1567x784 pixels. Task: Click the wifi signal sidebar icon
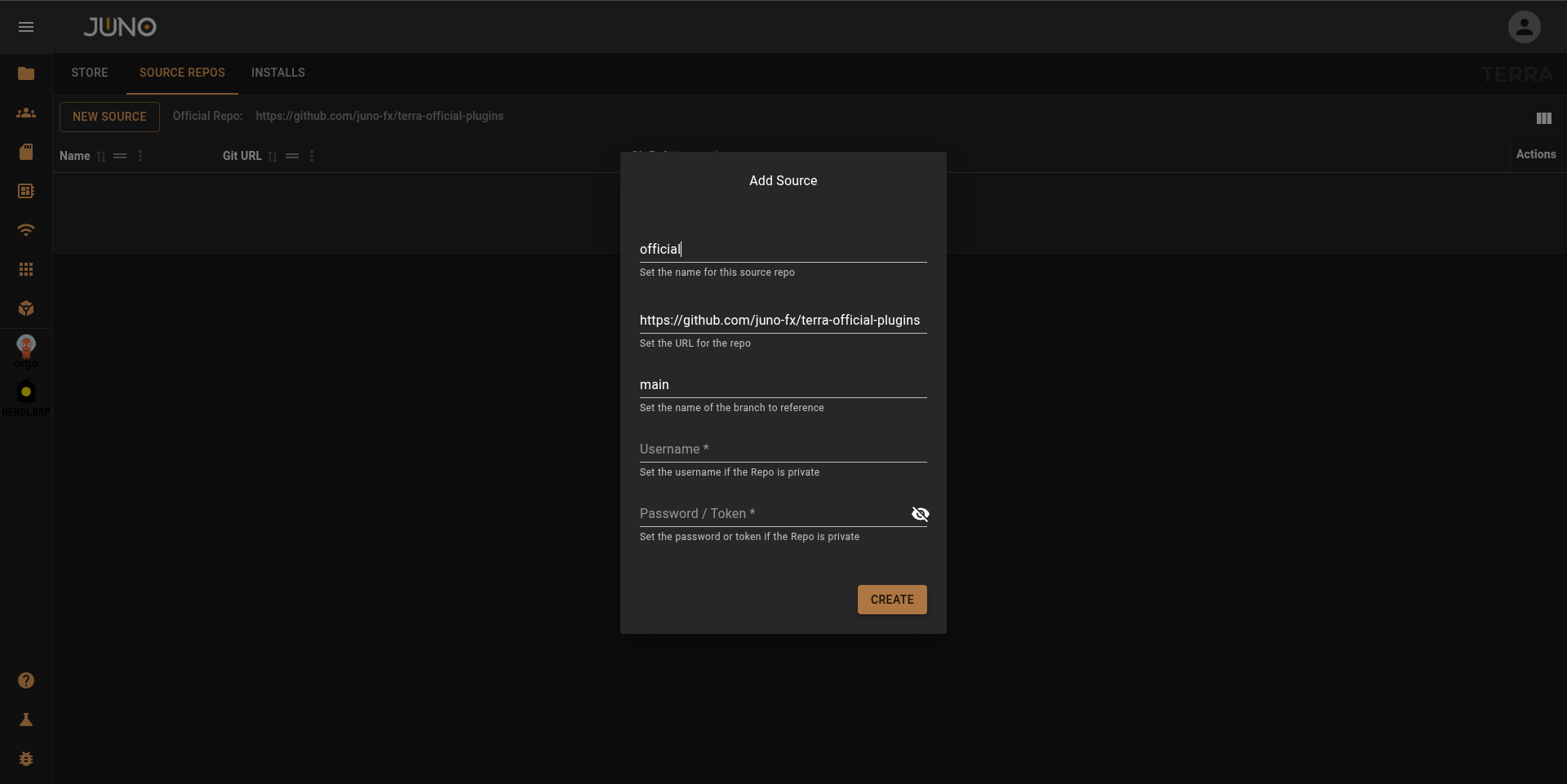26,230
